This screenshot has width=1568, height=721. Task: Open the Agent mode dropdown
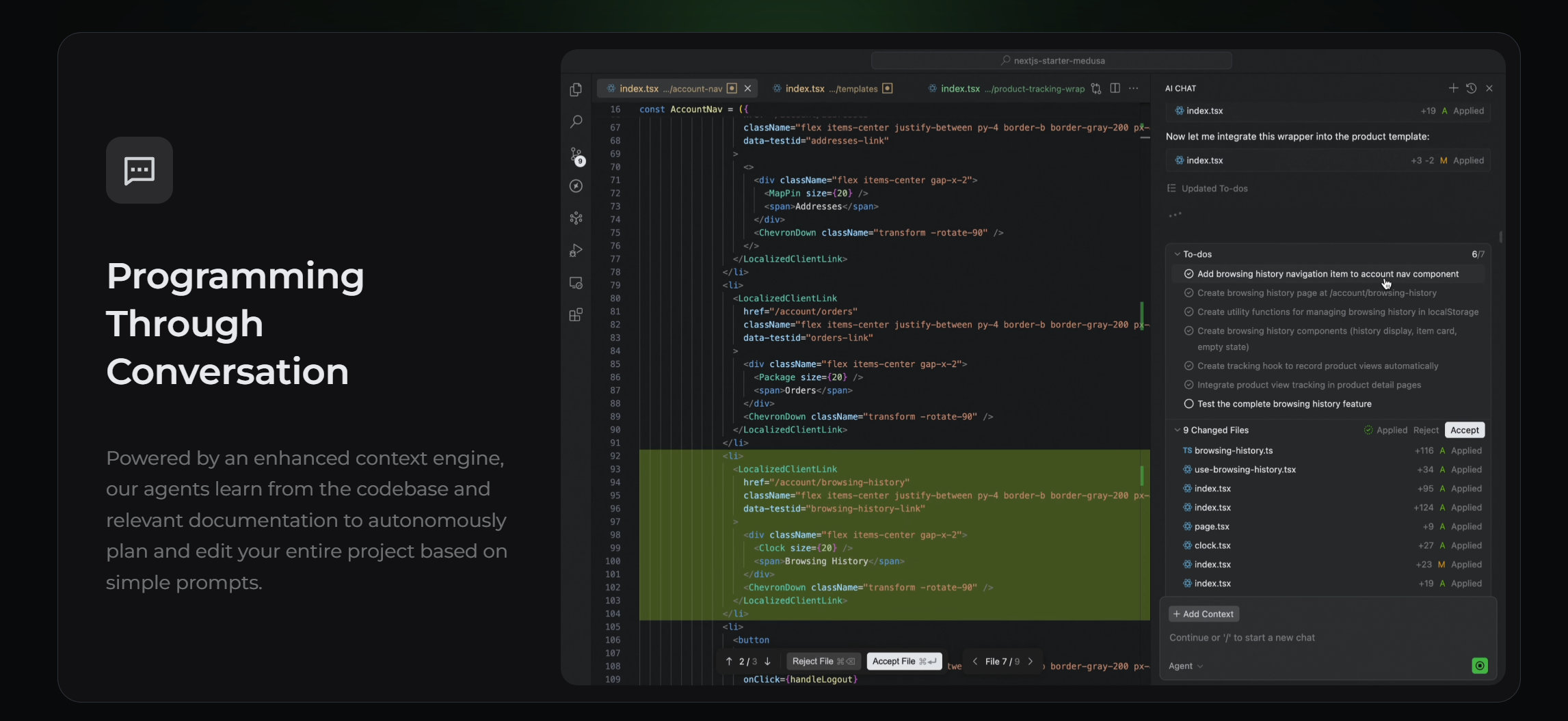1185,666
